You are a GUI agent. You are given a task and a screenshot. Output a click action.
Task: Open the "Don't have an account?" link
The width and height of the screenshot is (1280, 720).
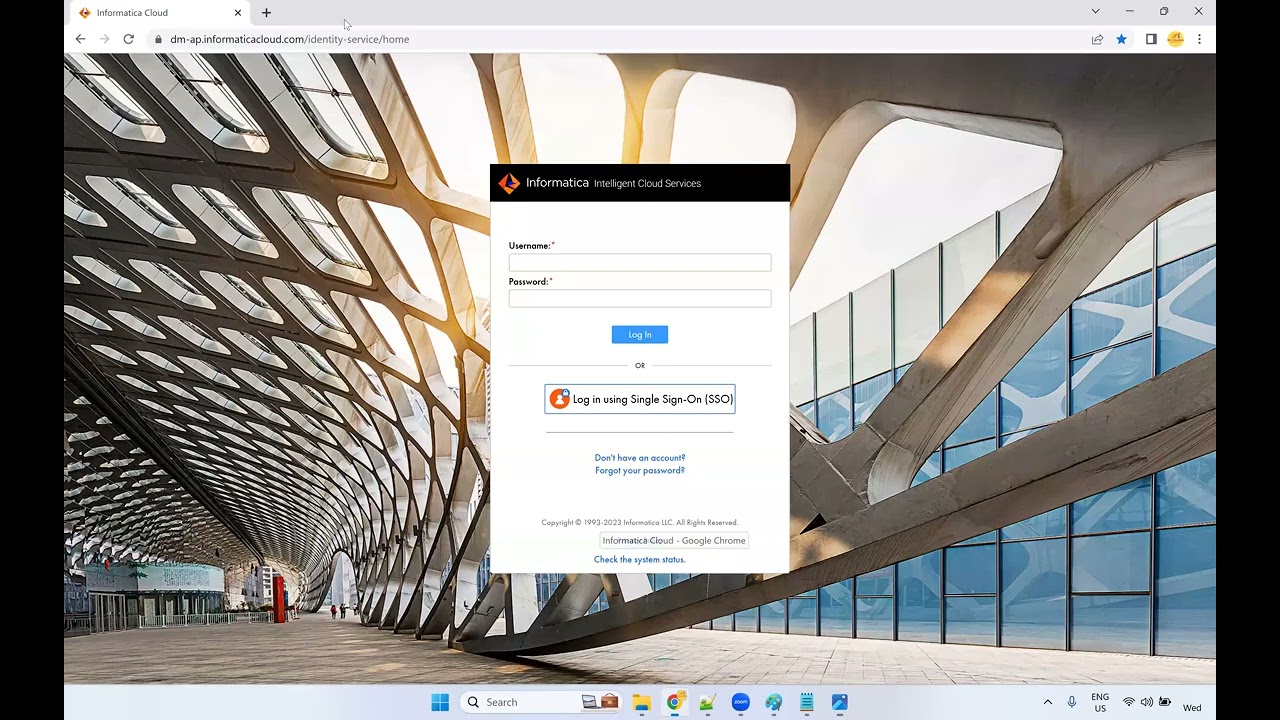coord(640,458)
